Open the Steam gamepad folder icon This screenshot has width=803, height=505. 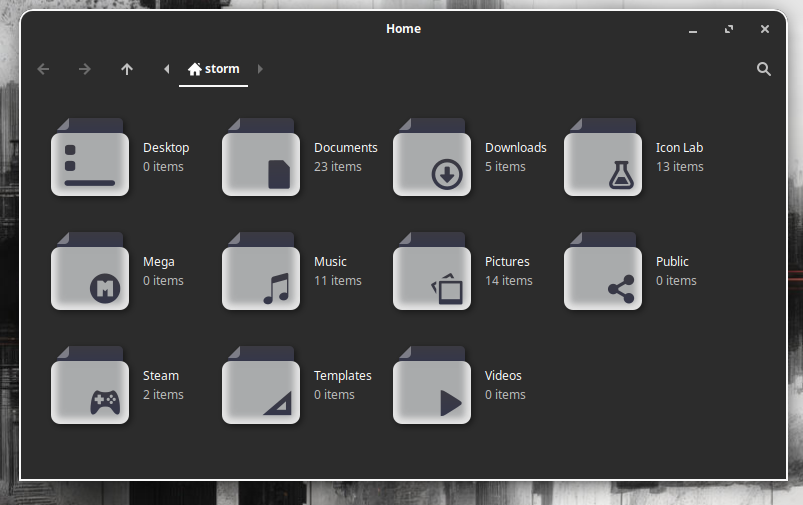pos(90,385)
